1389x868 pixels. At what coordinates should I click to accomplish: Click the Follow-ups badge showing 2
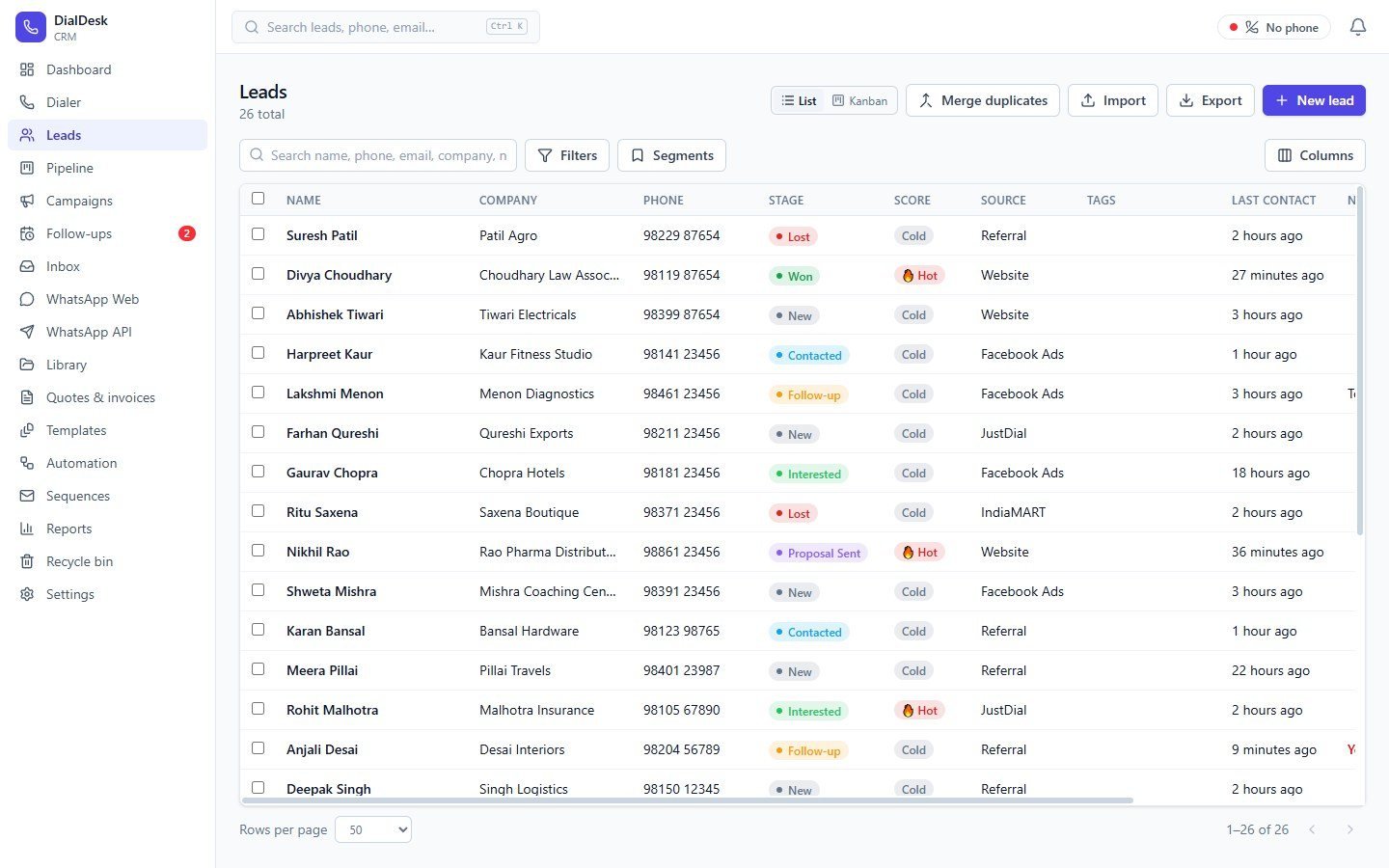click(187, 233)
